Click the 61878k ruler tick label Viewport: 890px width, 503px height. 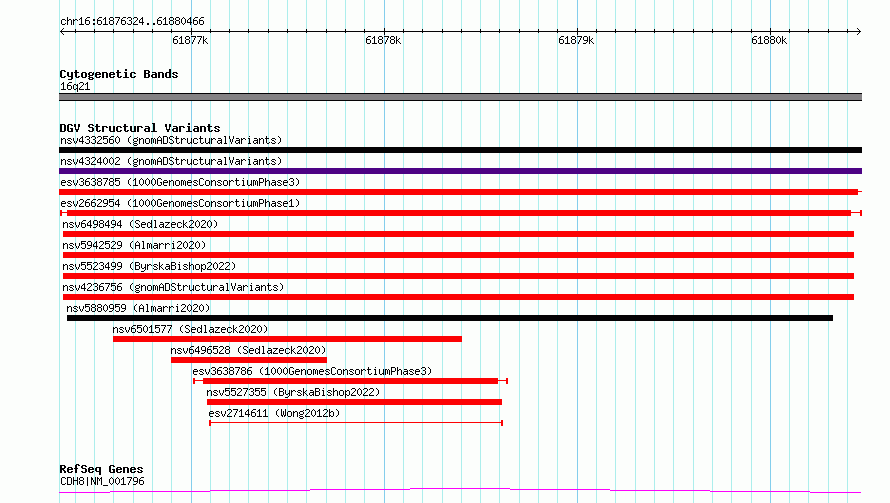point(383,40)
